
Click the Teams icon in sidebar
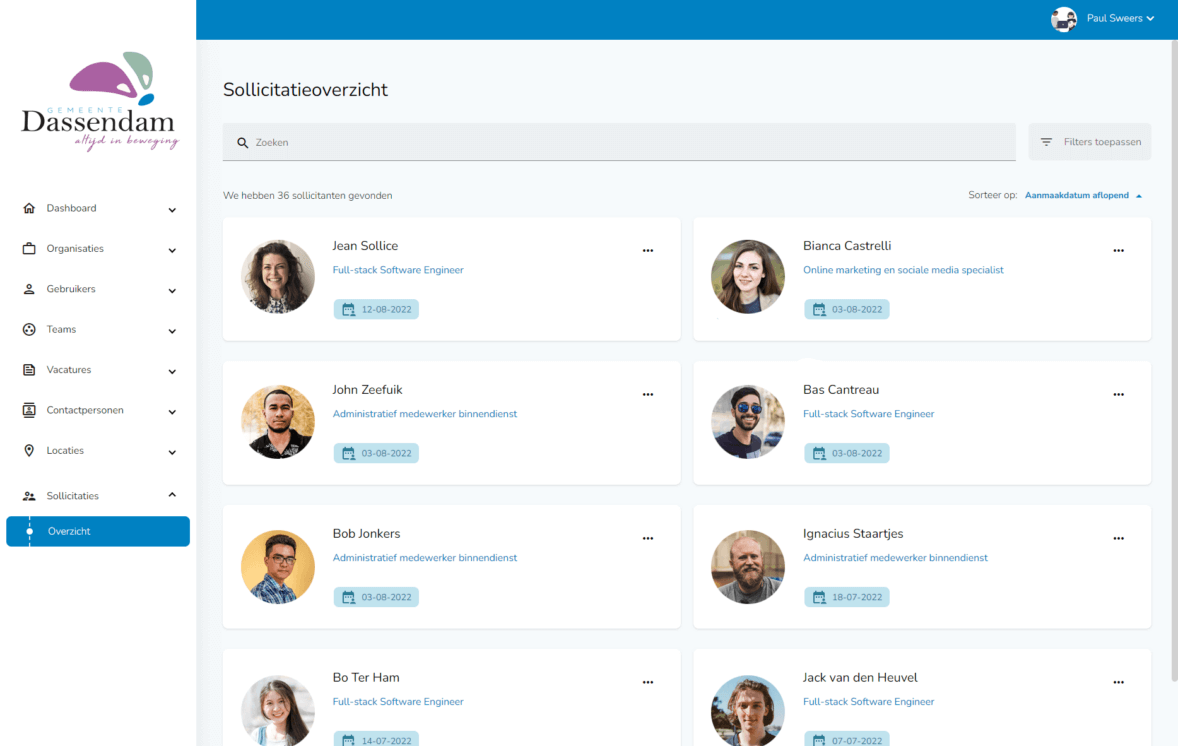point(29,329)
